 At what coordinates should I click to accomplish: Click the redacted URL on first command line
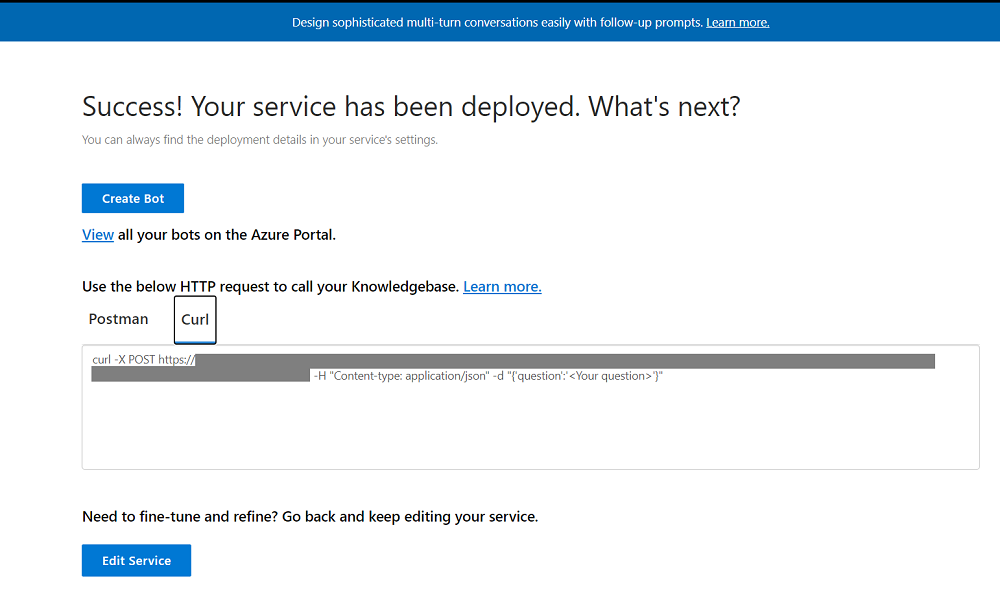coord(565,360)
